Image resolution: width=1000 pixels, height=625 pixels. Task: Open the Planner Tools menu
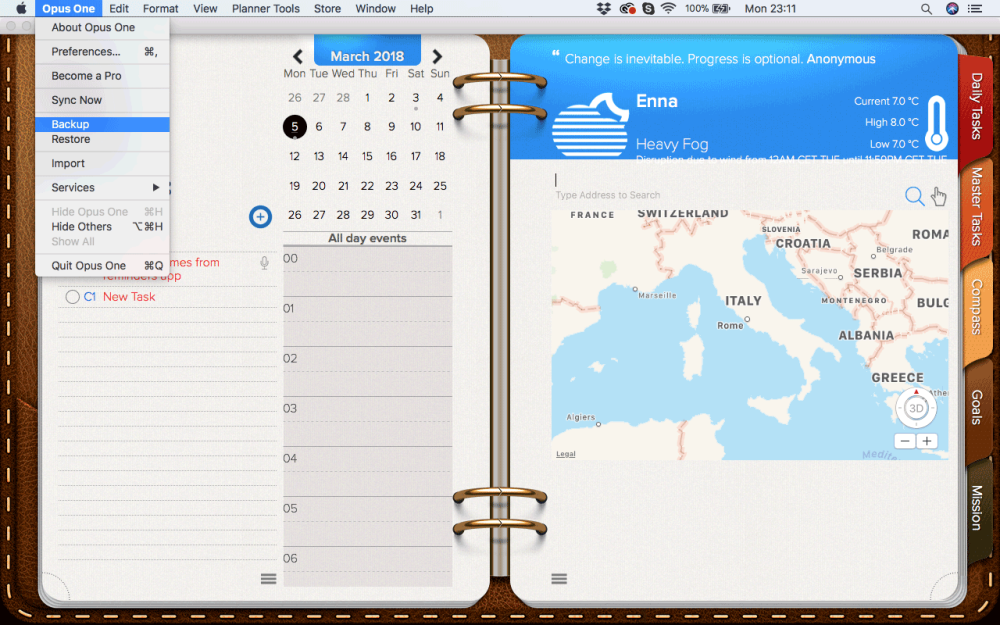[265, 8]
